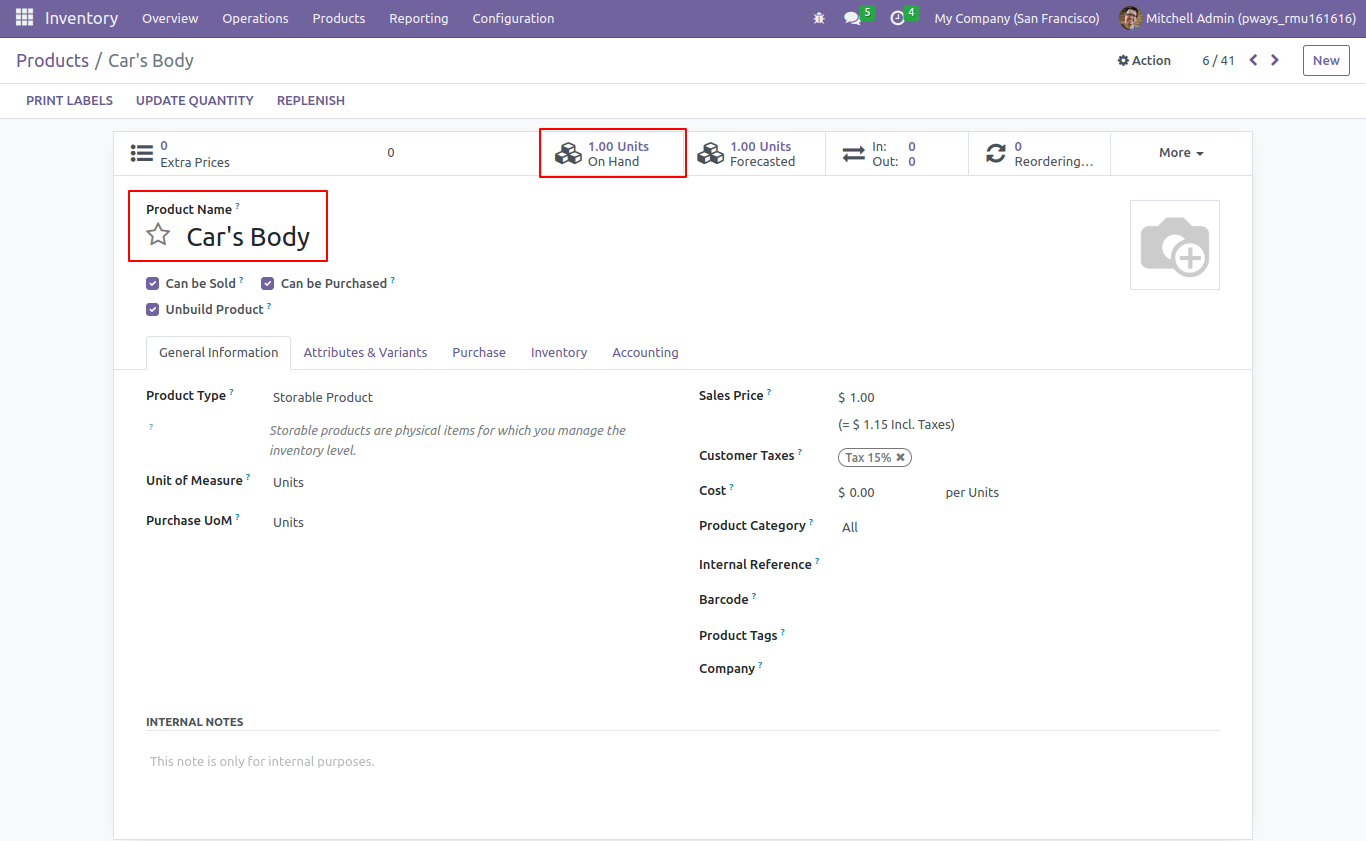1366x841 pixels.
Task: Open the Configuration menu
Action: coord(513,18)
